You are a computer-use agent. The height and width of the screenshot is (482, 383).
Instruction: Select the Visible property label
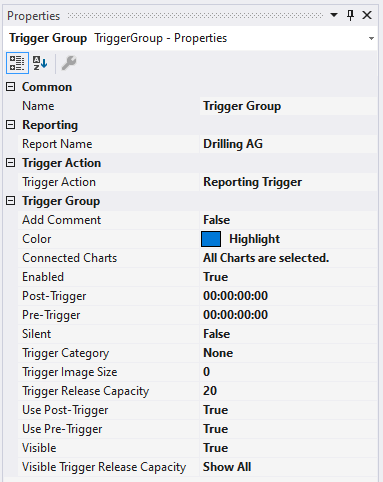point(39,448)
